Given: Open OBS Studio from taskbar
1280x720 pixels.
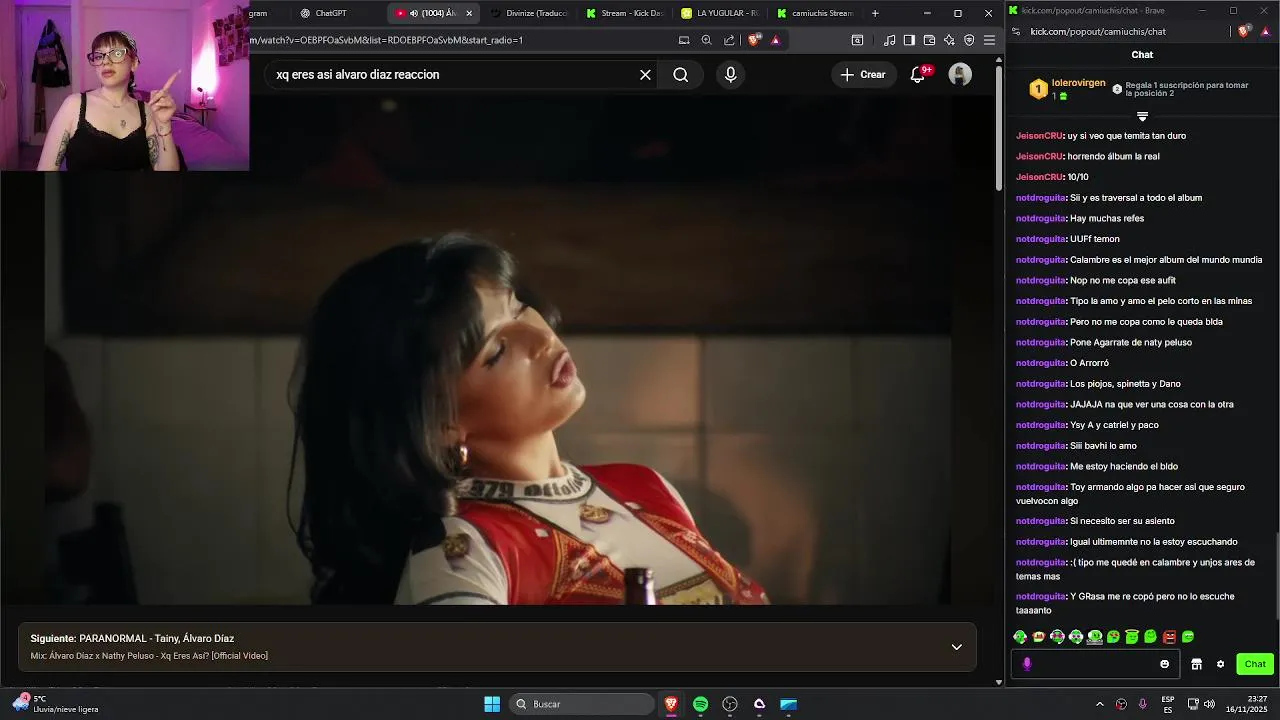Looking at the screenshot, I should tap(730, 704).
